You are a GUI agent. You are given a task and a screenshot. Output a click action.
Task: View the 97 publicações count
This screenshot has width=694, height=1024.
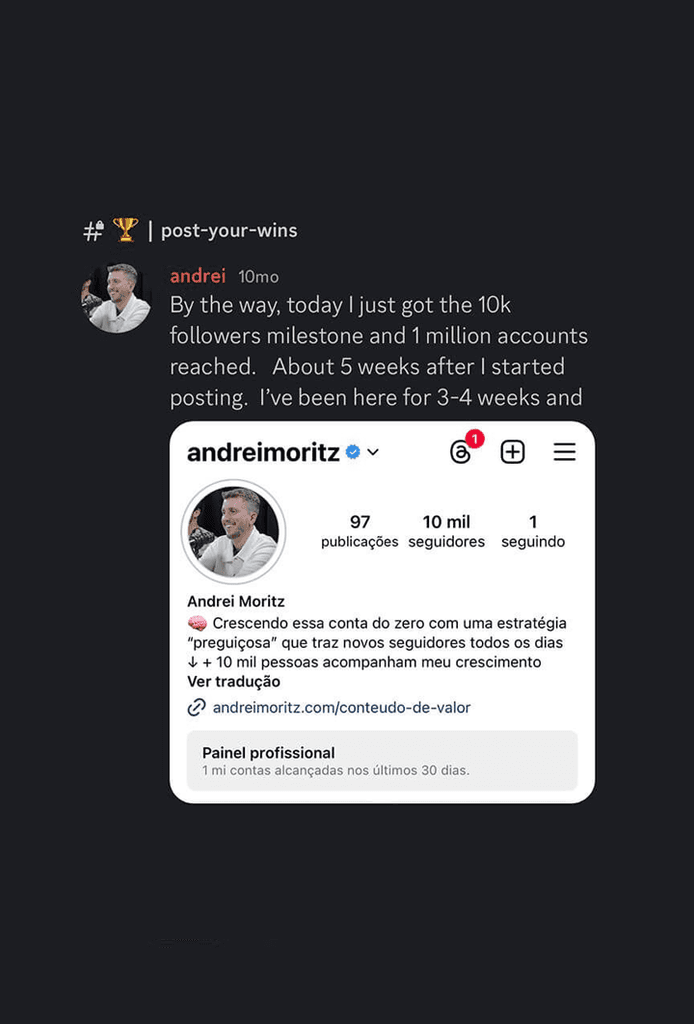[x=359, y=531]
